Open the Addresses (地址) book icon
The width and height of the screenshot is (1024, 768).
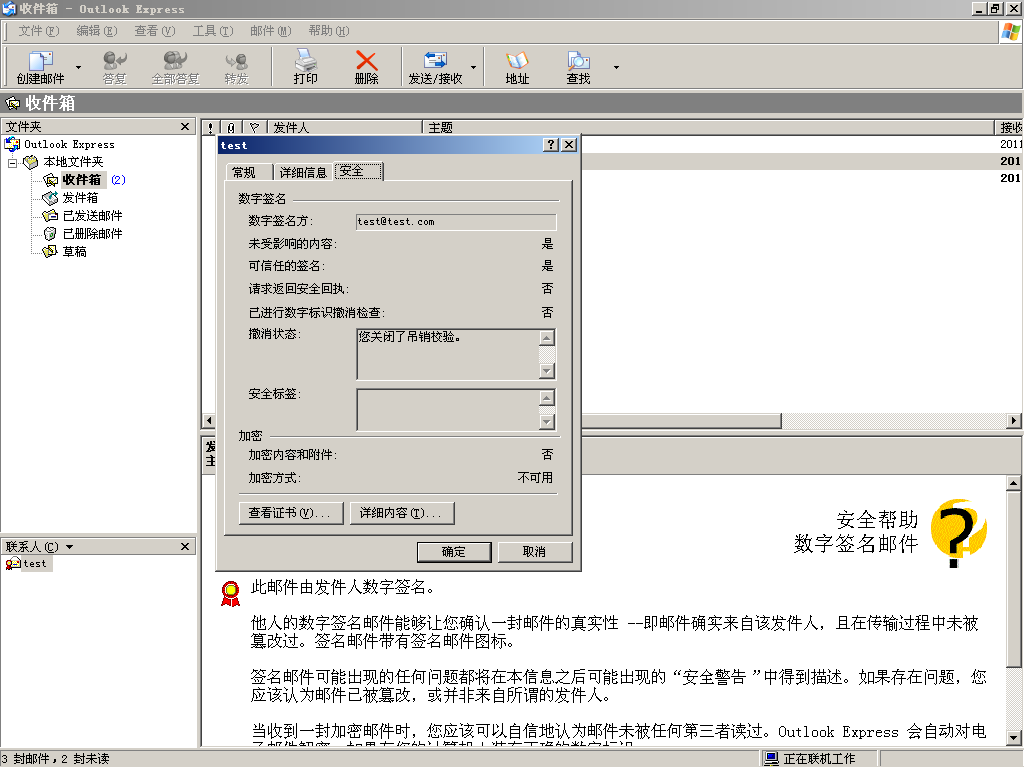[x=517, y=67]
